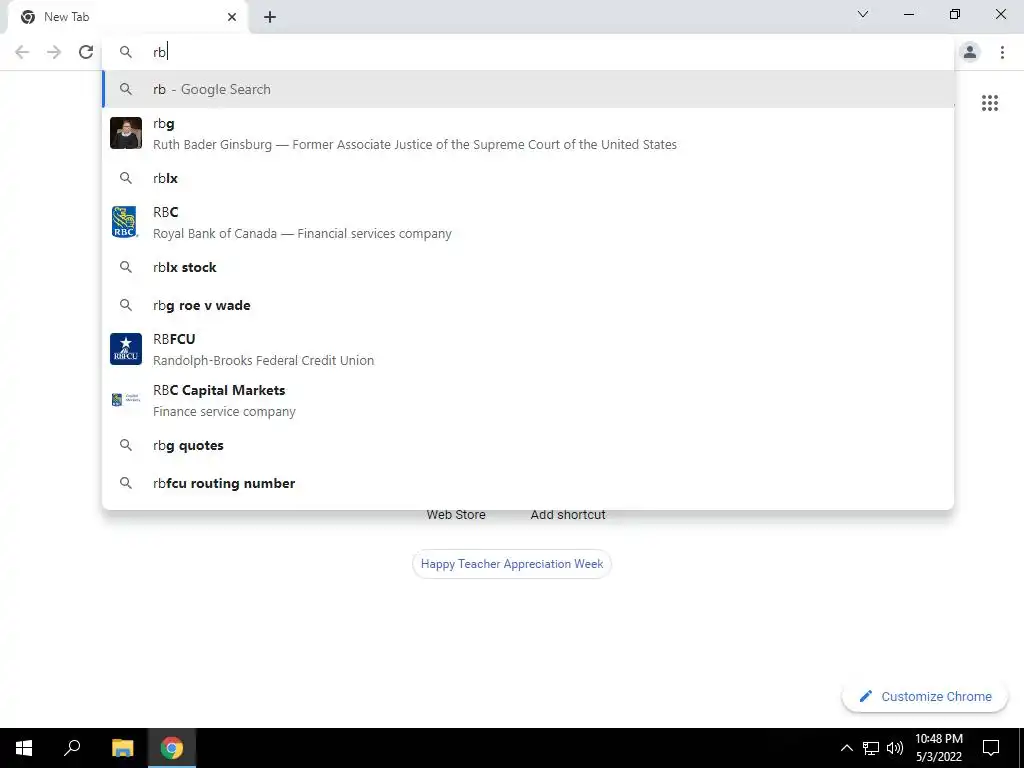Click the Ruth Bader Ginsburg photo thumbnail
This screenshot has width=1024, height=768.
point(126,133)
